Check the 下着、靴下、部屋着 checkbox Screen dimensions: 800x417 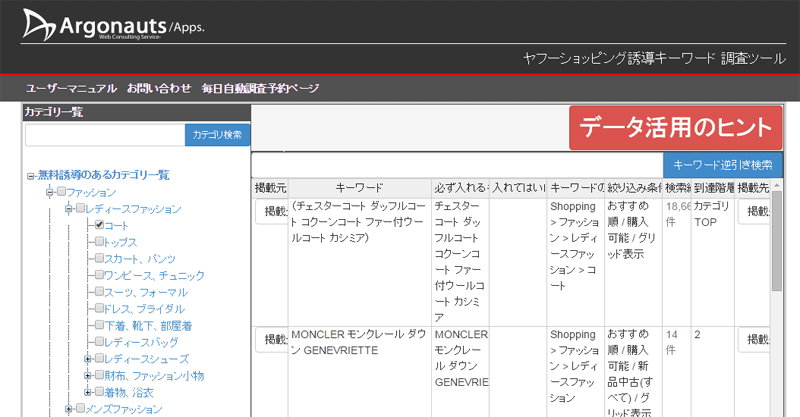(x=99, y=325)
